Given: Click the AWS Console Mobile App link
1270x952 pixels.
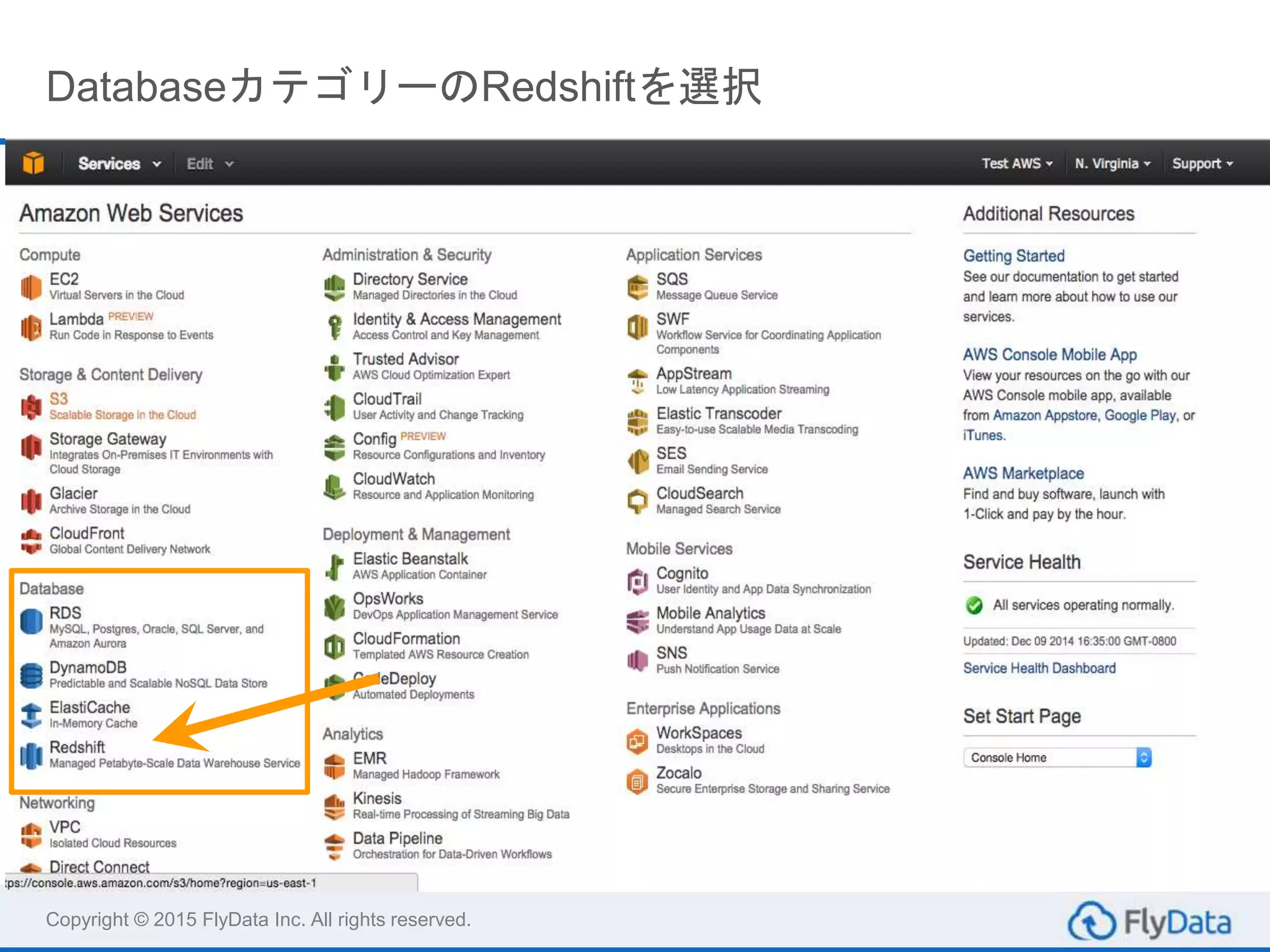Looking at the screenshot, I should pos(1050,355).
